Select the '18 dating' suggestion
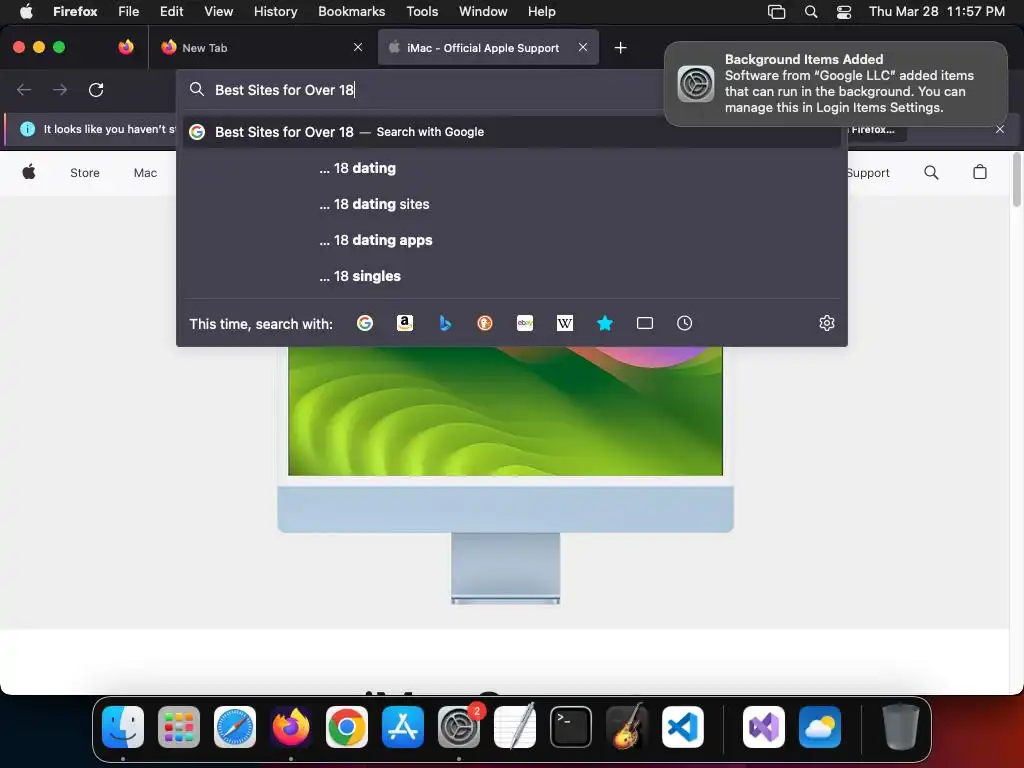Image resolution: width=1024 pixels, height=768 pixels. (x=512, y=168)
